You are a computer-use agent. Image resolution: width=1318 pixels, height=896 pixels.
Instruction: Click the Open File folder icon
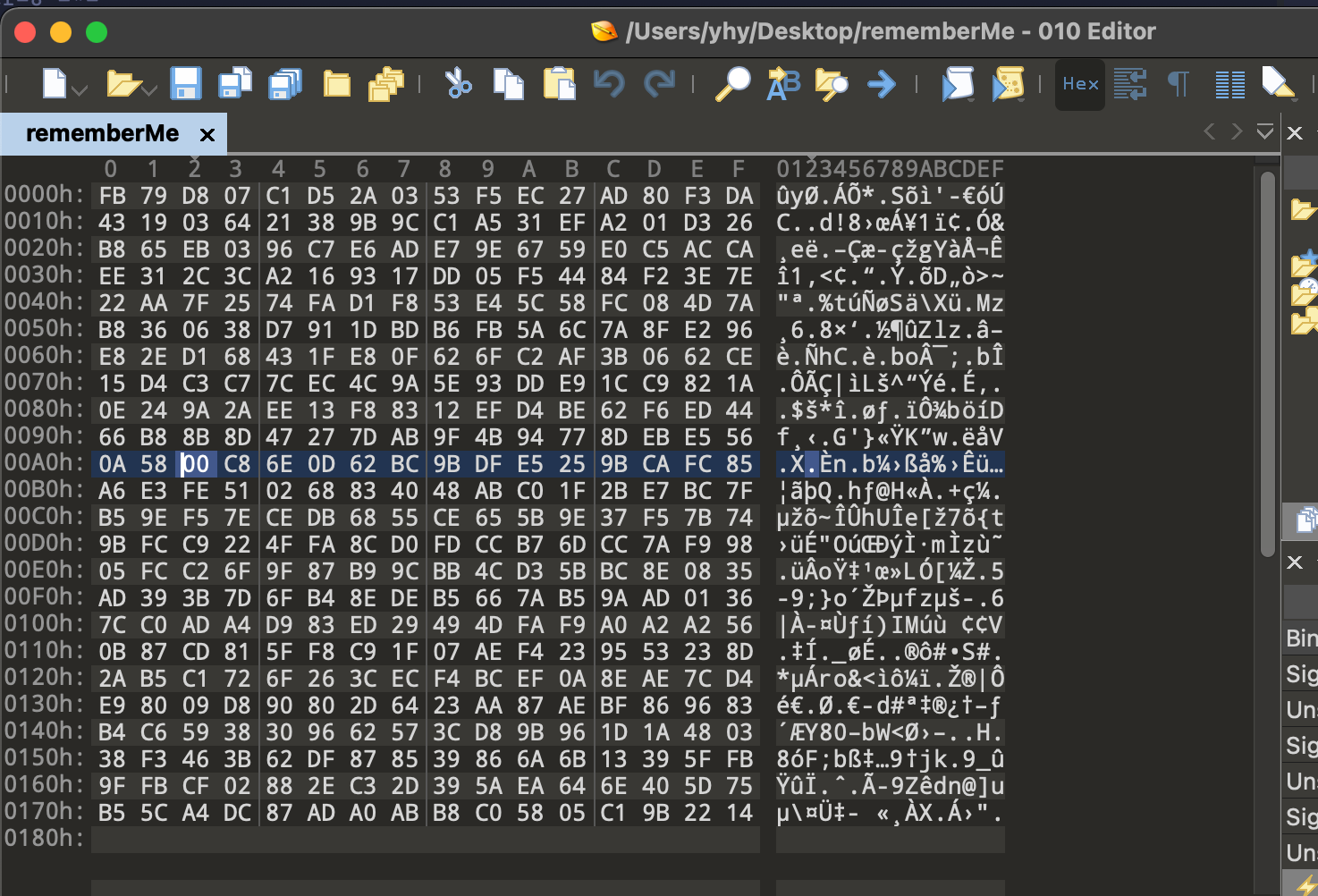[x=123, y=84]
